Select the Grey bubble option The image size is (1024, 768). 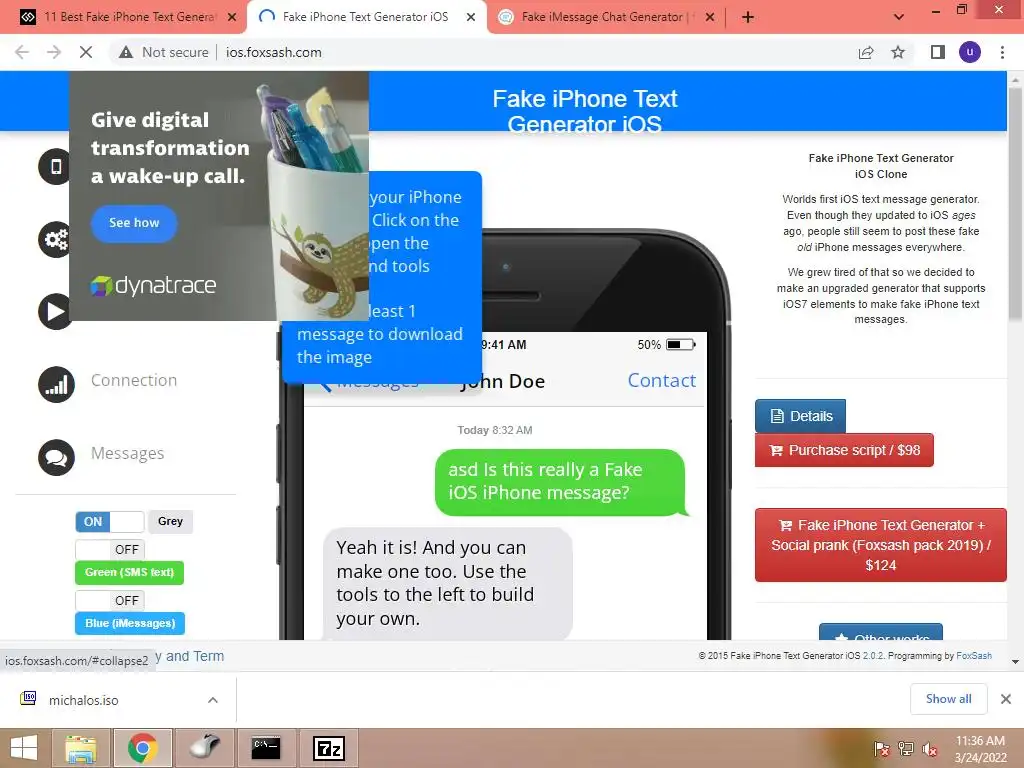coord(170,521)
